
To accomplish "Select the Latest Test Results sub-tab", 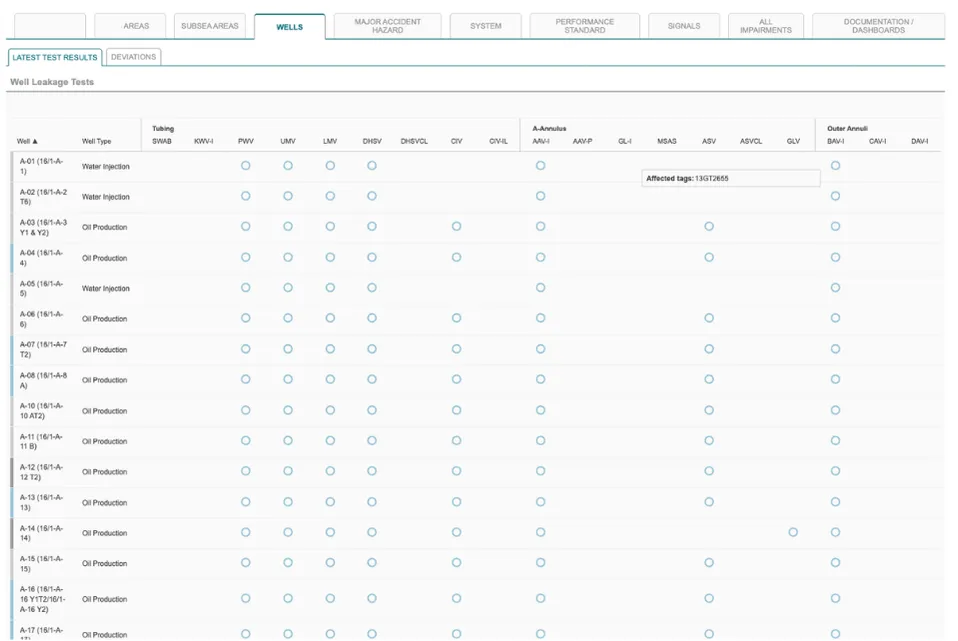I will tap(55, 57).
